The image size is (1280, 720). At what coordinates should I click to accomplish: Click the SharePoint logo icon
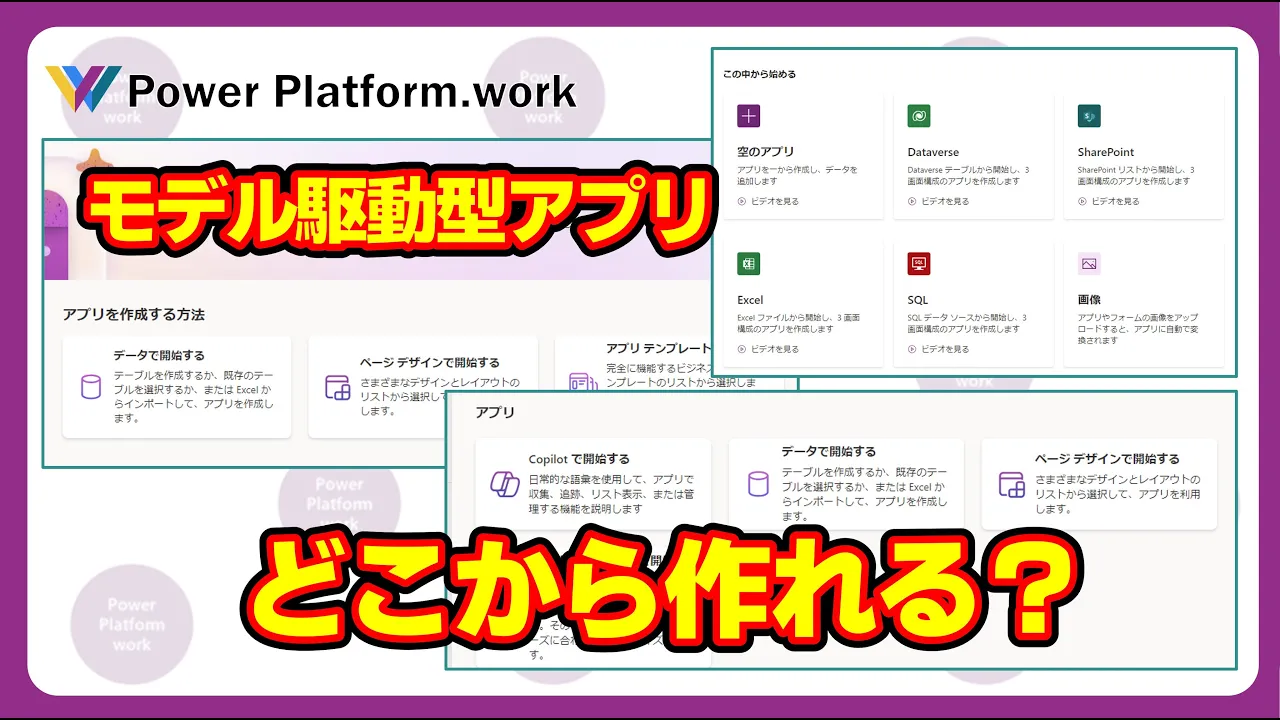coord(1089,116)
